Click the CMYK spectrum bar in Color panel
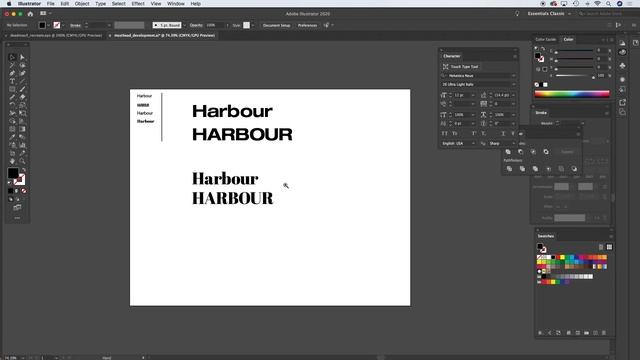Screen dimensions: 640x360 [572, 93]
